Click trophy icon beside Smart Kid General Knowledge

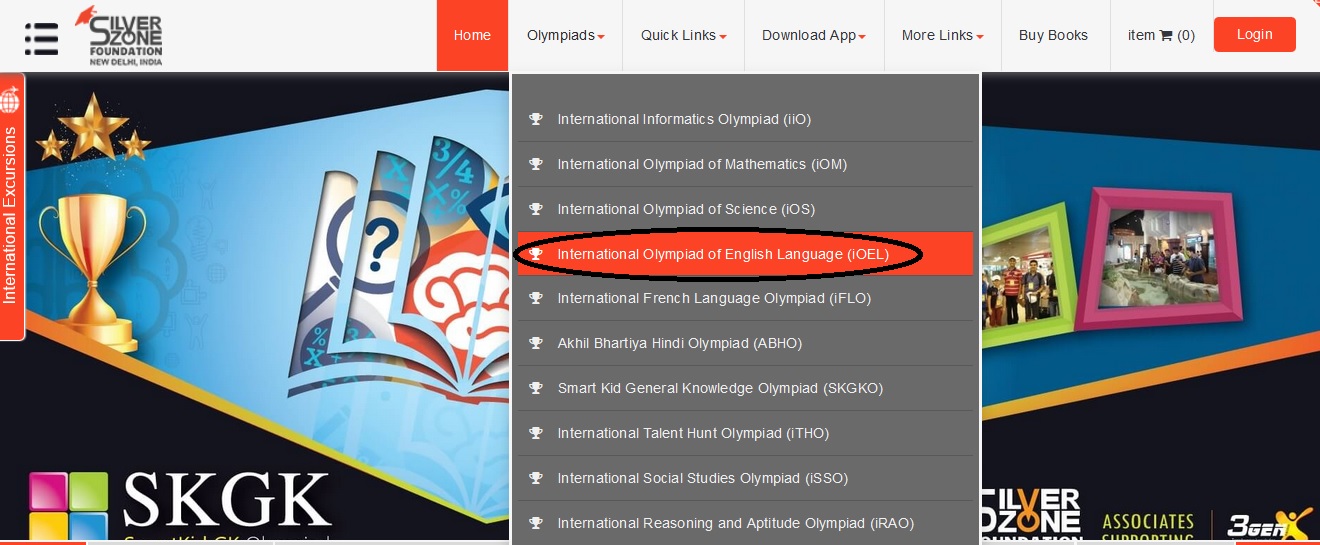(536, 388)
